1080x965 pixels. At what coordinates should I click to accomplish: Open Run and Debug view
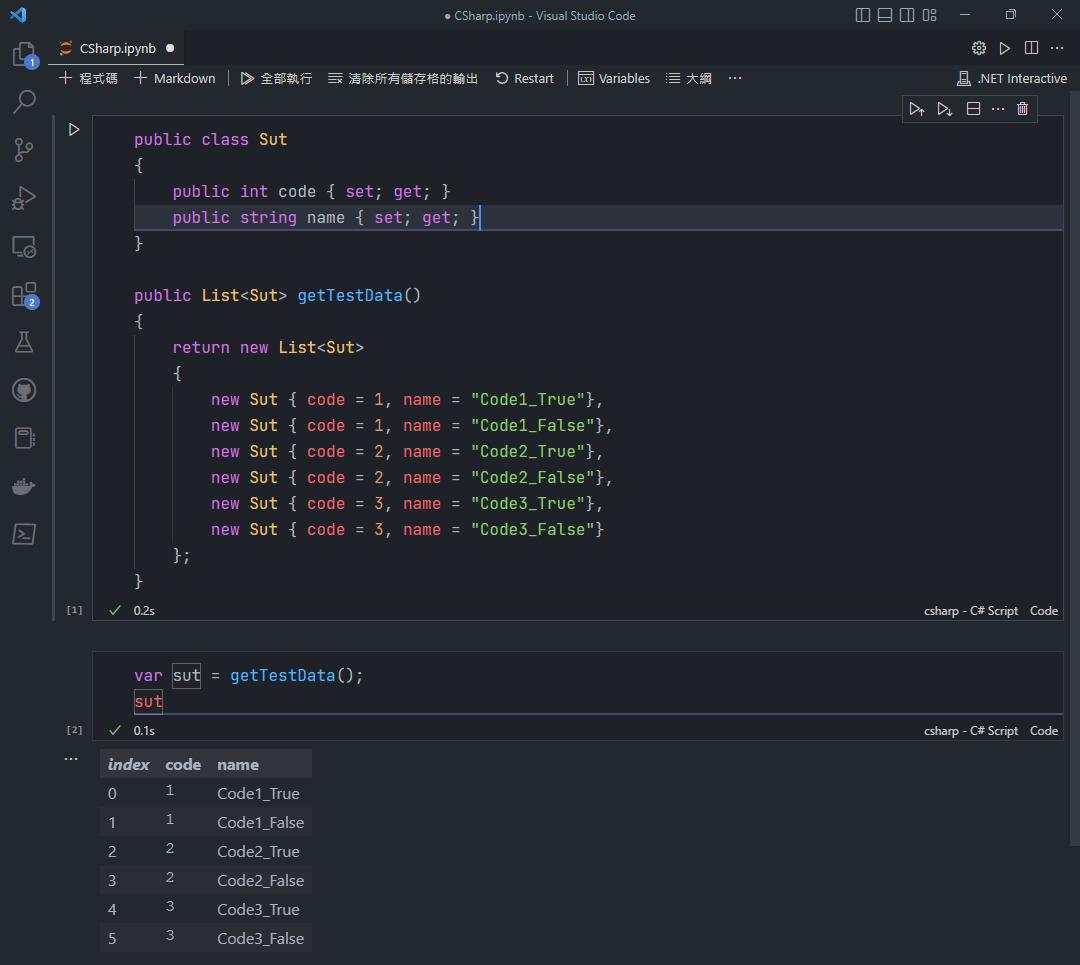(x=24, y=198)
